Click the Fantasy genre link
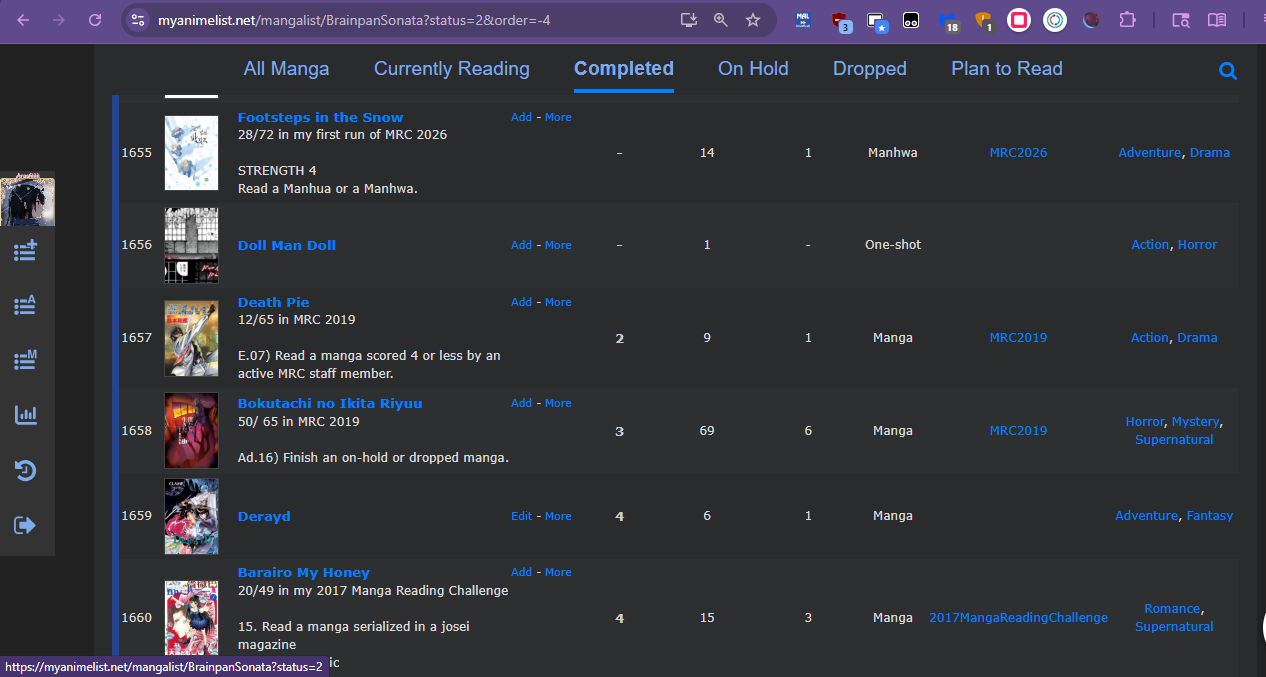This screenshot has height=677, width=1266. [1209, 516]
